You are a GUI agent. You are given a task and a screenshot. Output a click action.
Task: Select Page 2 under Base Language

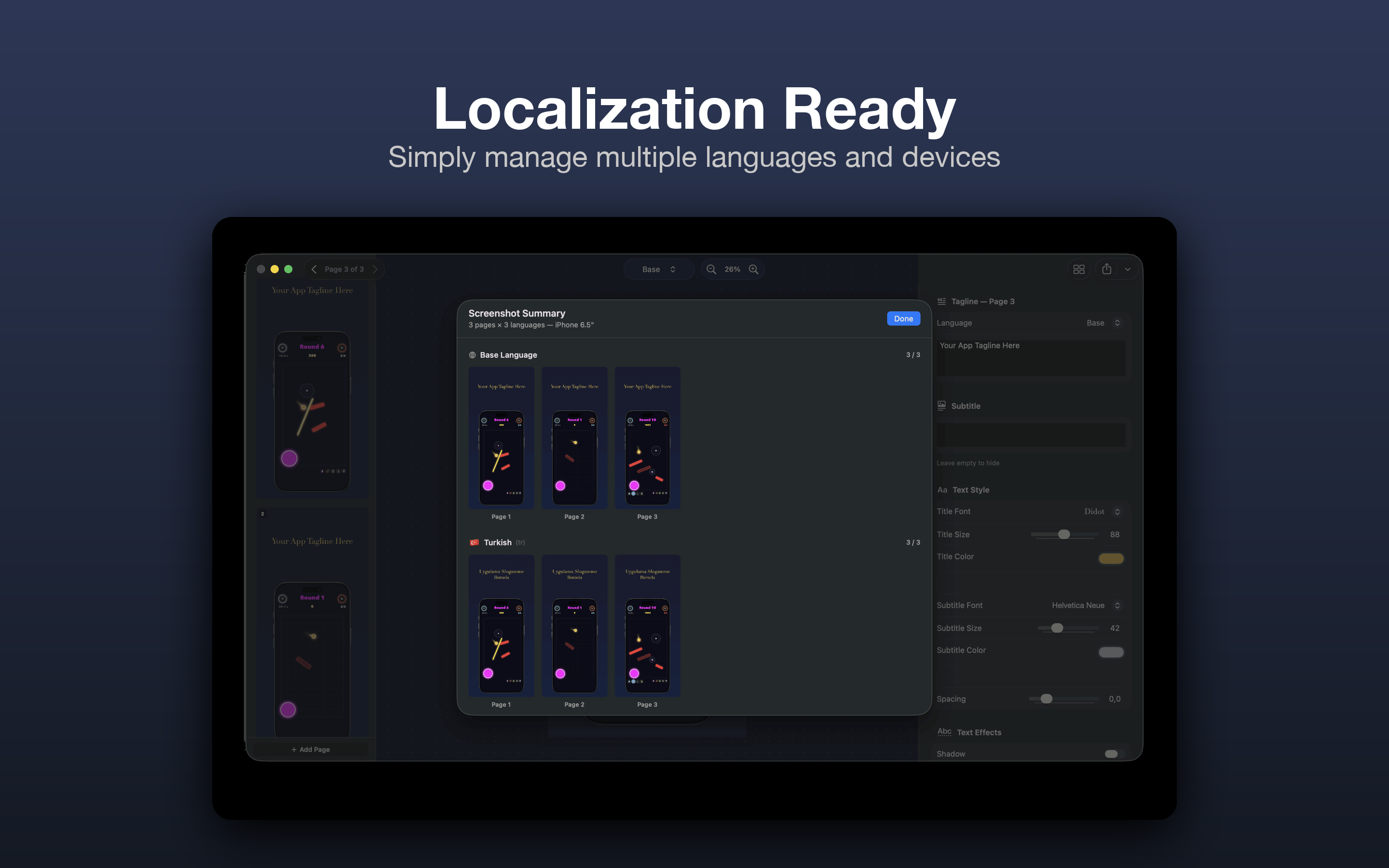(x=574, y=438)
